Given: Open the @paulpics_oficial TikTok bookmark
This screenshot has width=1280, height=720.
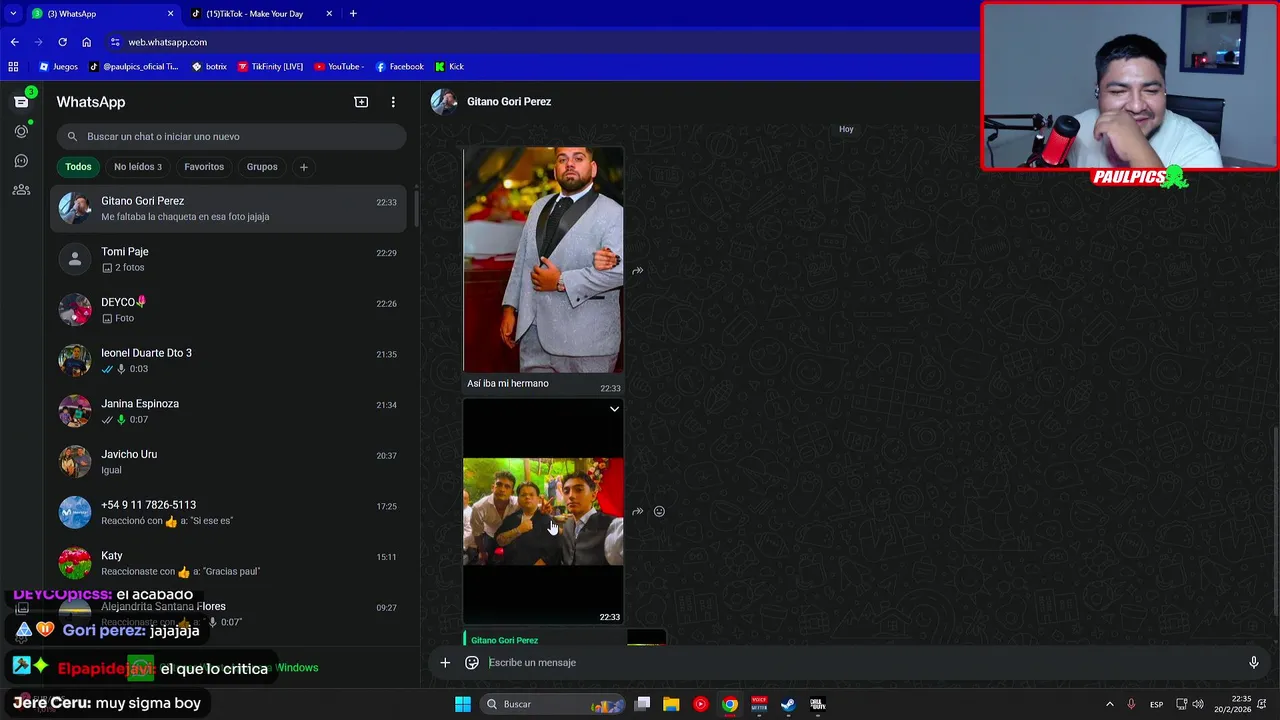Looking at the screenshot, I should [x=133, y=67].
